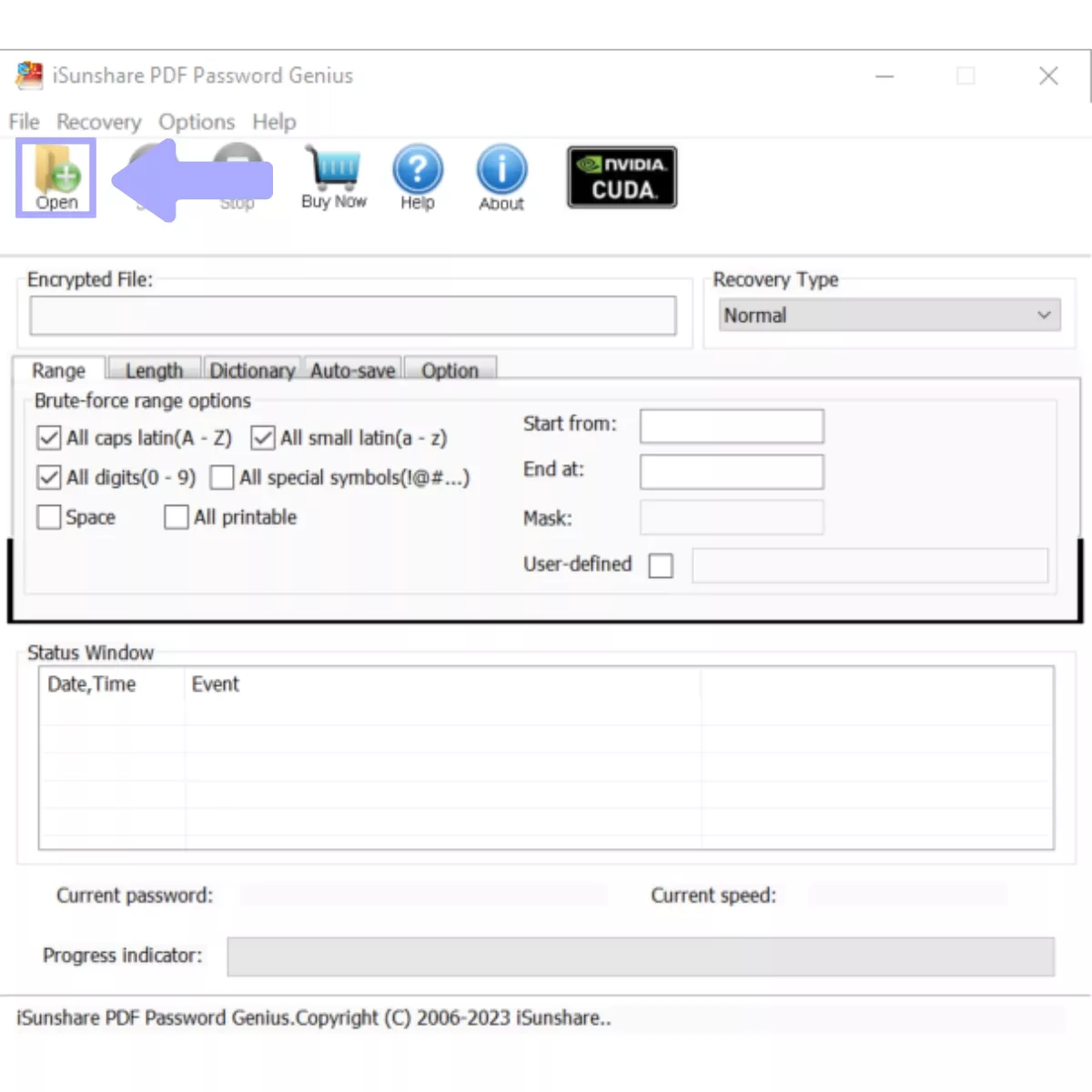Screen dimensions: 1092x1092
Task: Click the Progress indicator bar
Action: [641, 956]
